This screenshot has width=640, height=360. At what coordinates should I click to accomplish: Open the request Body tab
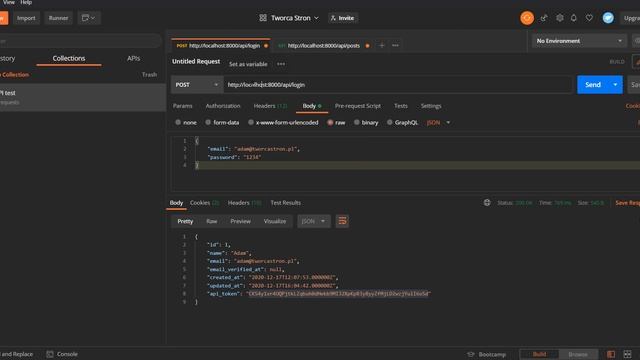click(x=312, y=106)
